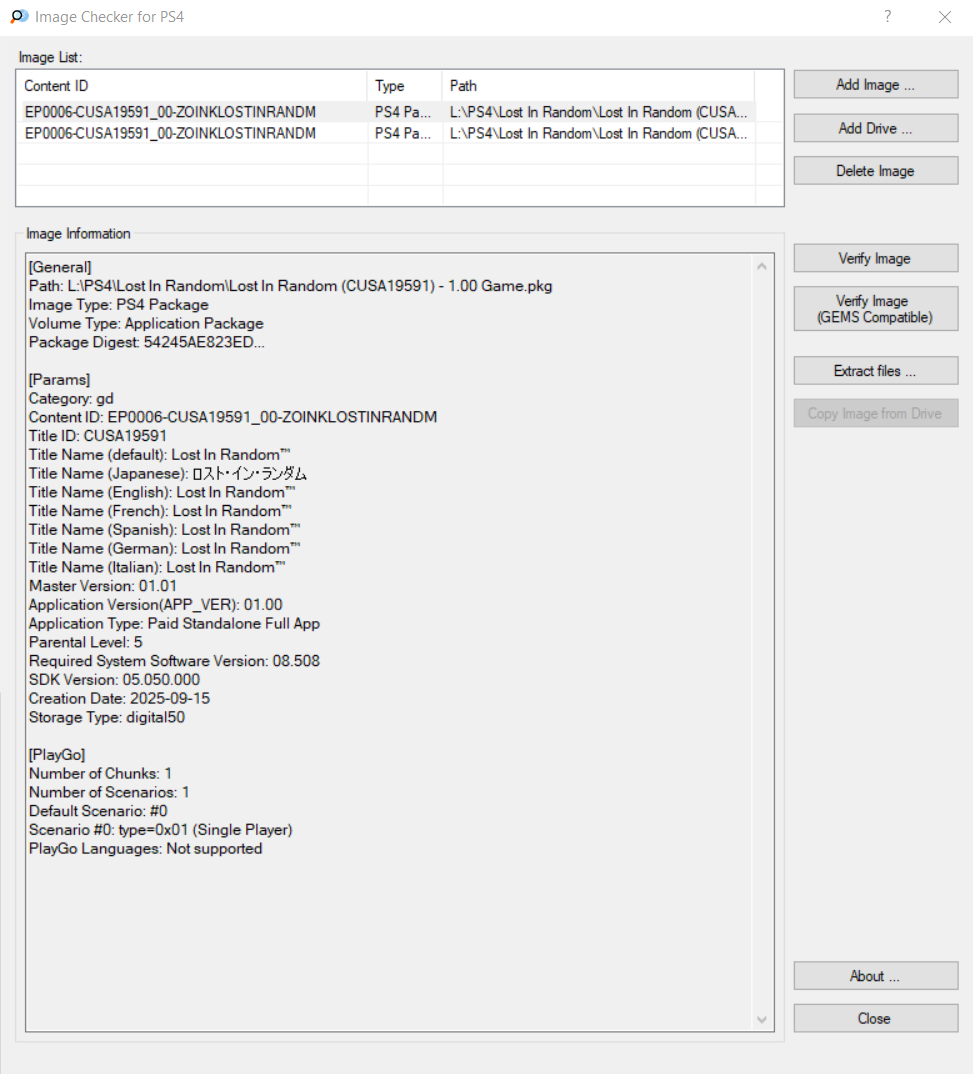The height and width of the screenshot is (1074, 973).
Task: Click the Content ID line in Image Information
Action: [233, 417]
